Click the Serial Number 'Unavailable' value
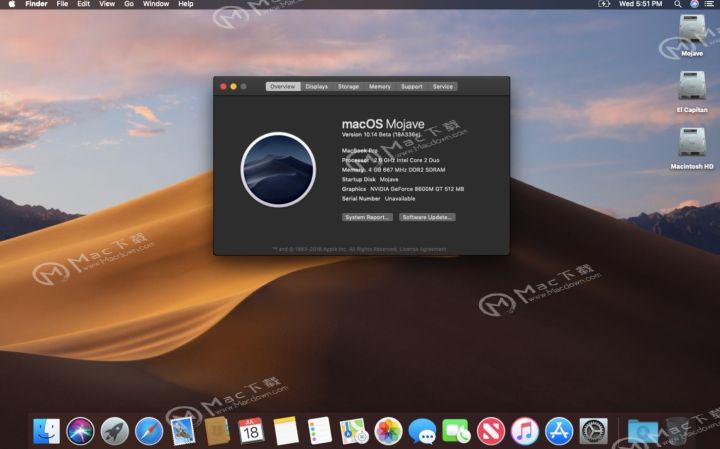 [x=400, y=199]
